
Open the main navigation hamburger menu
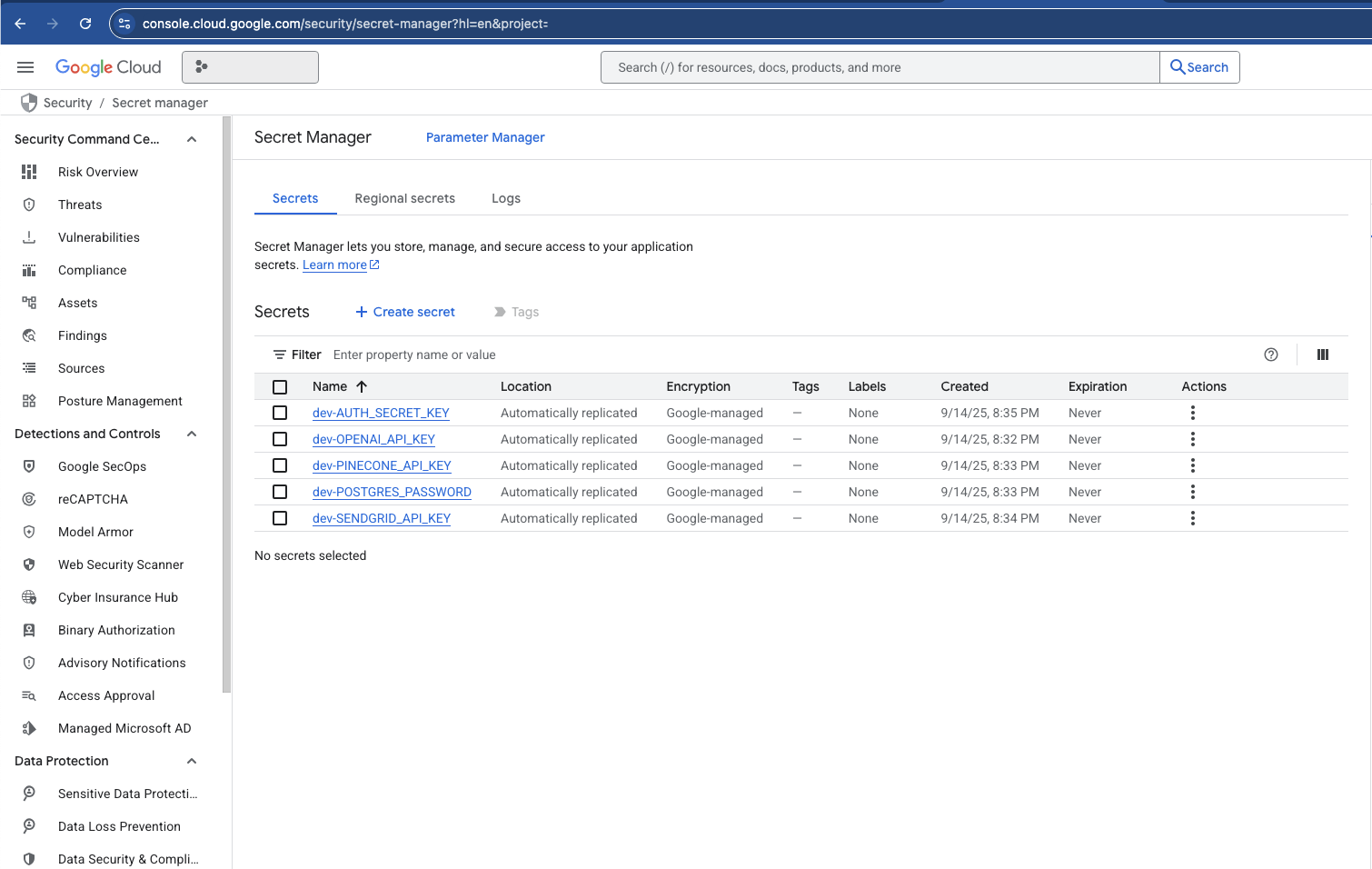point(25,67)
